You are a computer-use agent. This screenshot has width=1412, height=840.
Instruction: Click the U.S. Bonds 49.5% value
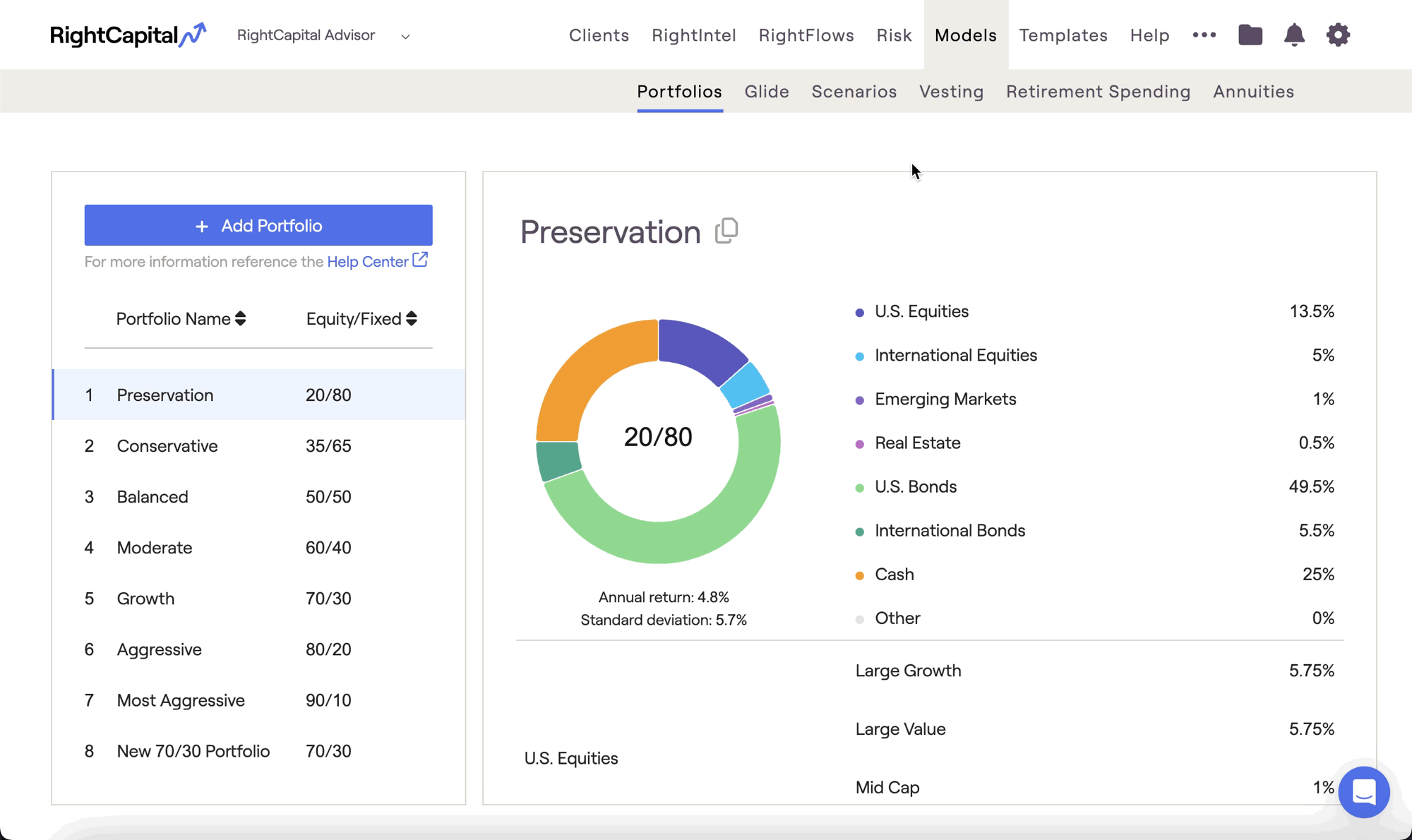1311,486
